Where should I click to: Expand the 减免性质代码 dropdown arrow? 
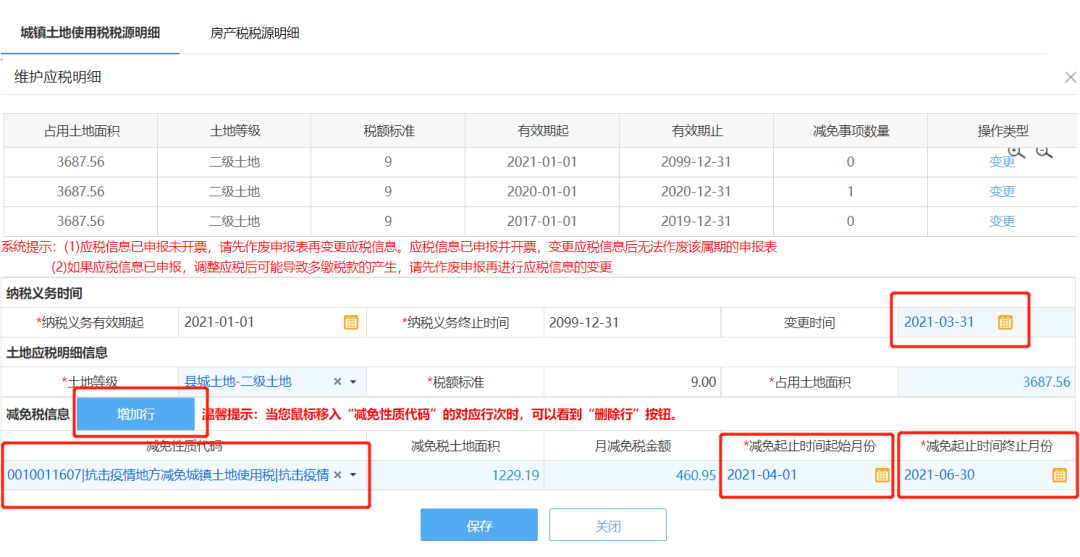[x=353, y=475]
